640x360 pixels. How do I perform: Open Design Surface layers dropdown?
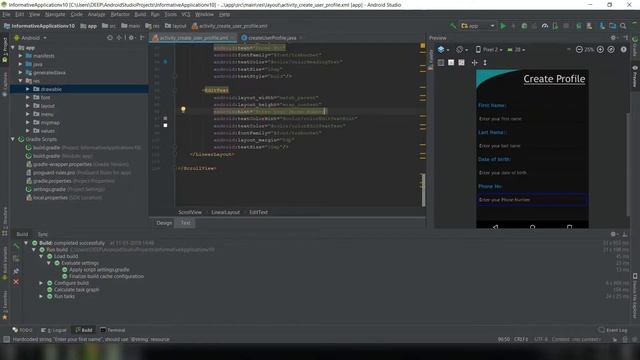pyautogui.click(x=443, y=49)
